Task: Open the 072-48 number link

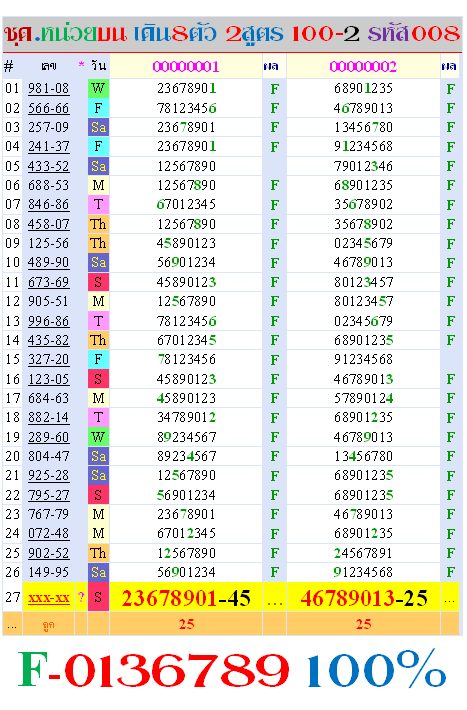Action: pos(48,533)
